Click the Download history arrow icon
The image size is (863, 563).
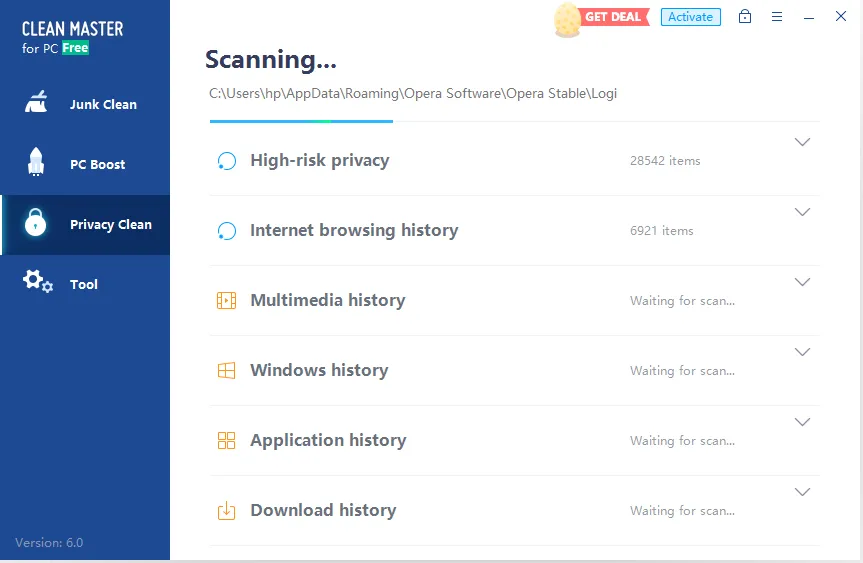(x=226, y=510)
